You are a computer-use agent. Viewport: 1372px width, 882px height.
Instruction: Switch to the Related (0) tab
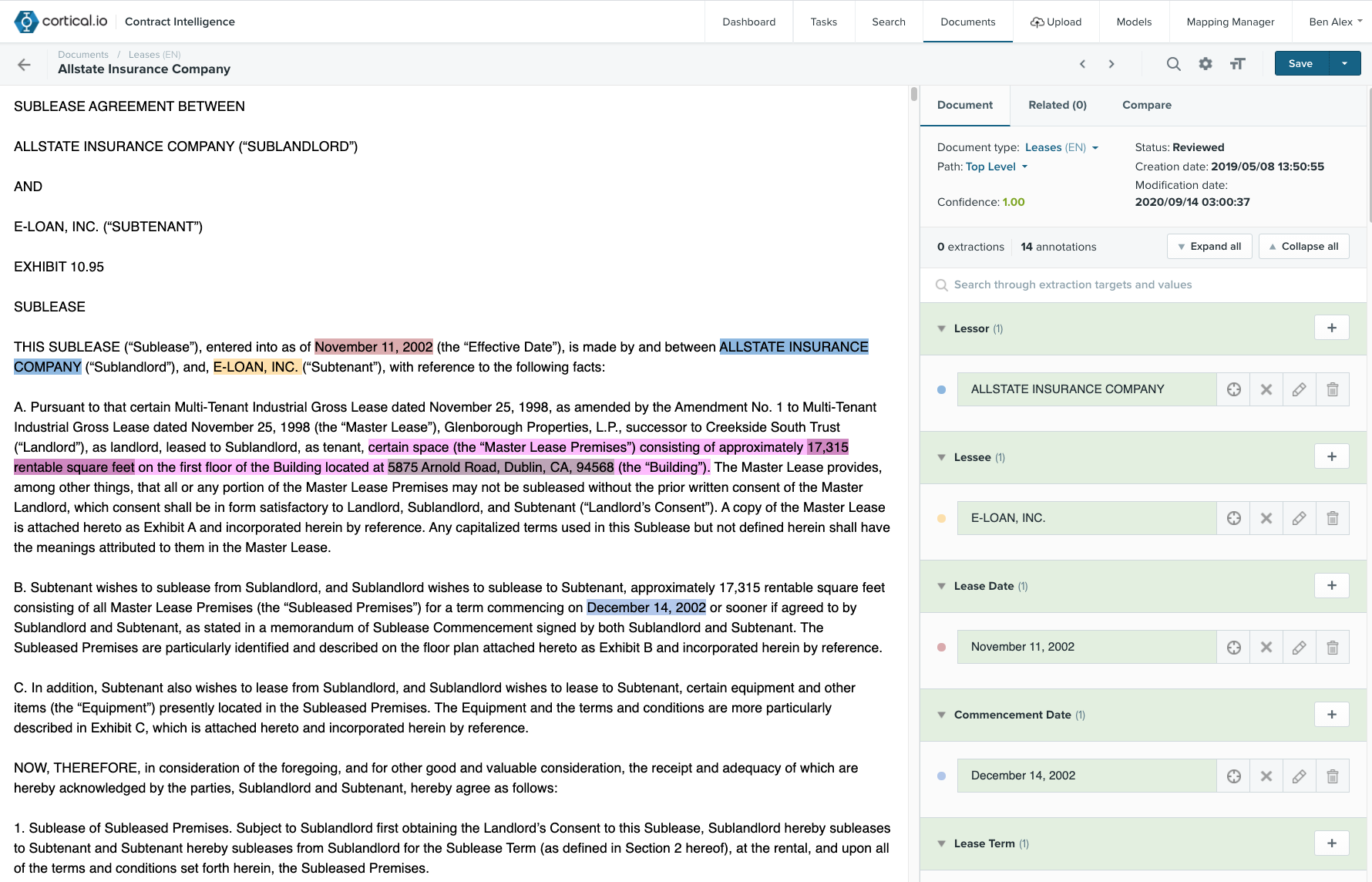pos(1058,106)
